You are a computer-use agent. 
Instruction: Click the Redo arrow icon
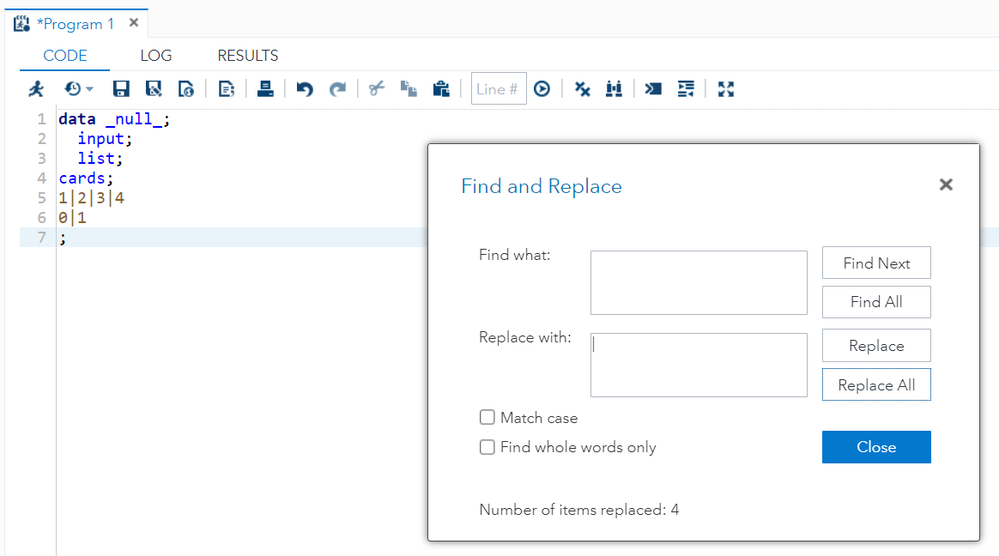click(x=338, y=89)
